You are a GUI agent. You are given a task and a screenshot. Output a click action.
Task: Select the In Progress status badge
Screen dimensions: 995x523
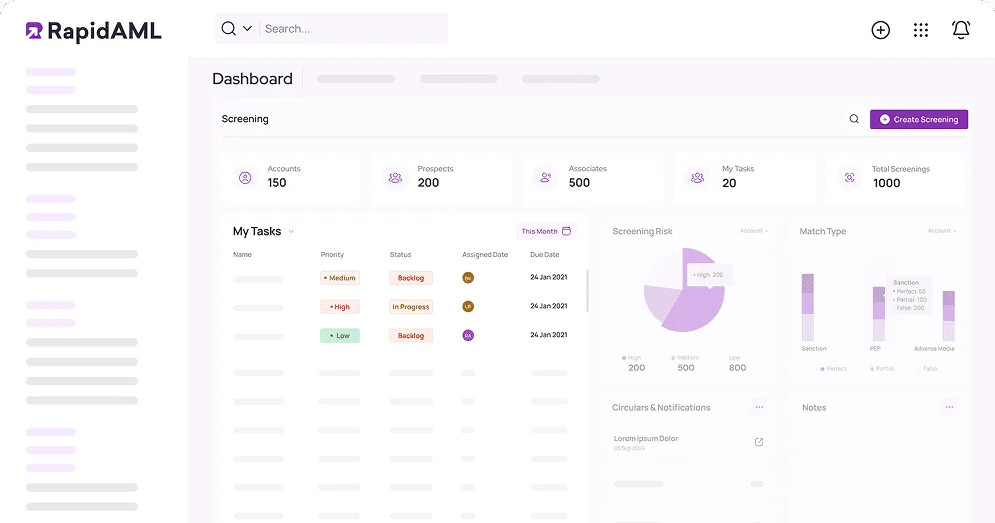click(x=410, y=307)
